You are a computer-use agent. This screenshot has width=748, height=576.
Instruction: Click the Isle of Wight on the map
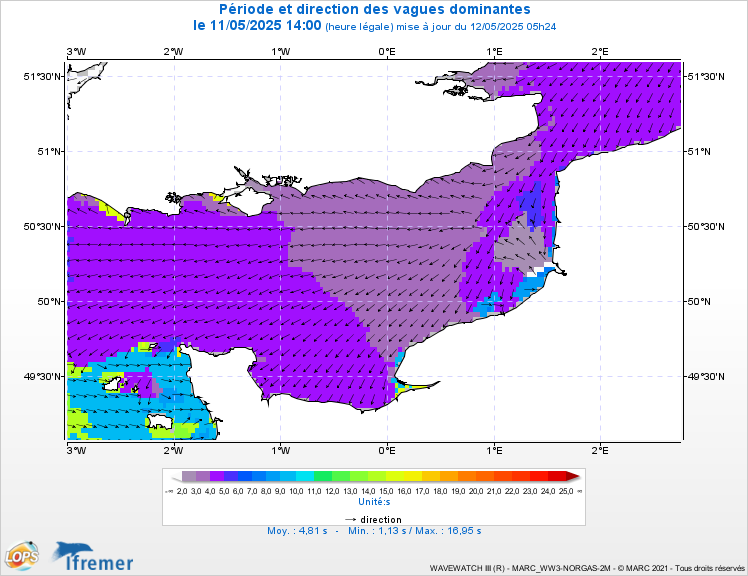coord(249,201)
